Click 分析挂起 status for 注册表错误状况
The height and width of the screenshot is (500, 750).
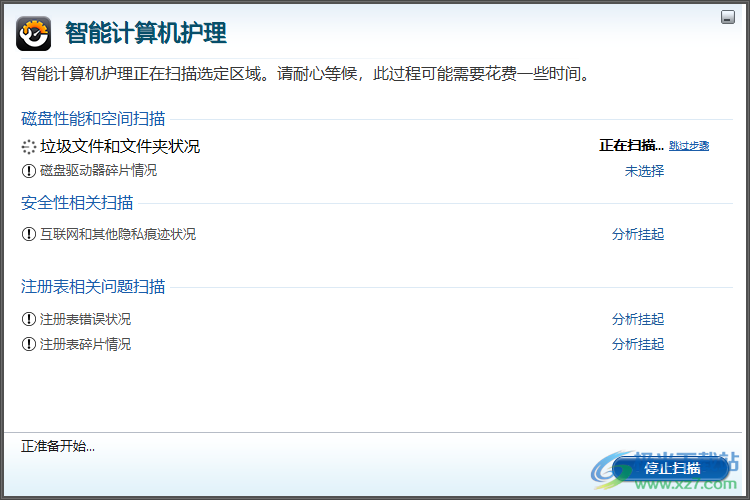point(638,319)
